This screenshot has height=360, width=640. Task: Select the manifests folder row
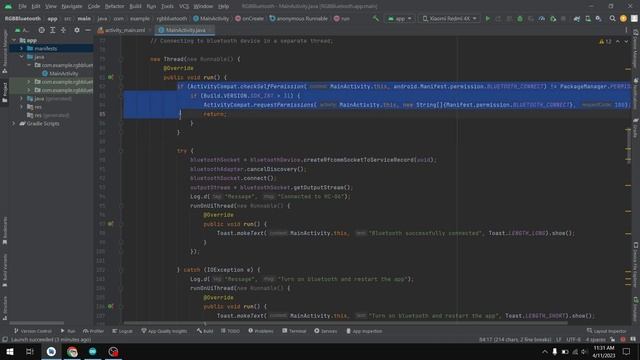(x=51, y=48)
